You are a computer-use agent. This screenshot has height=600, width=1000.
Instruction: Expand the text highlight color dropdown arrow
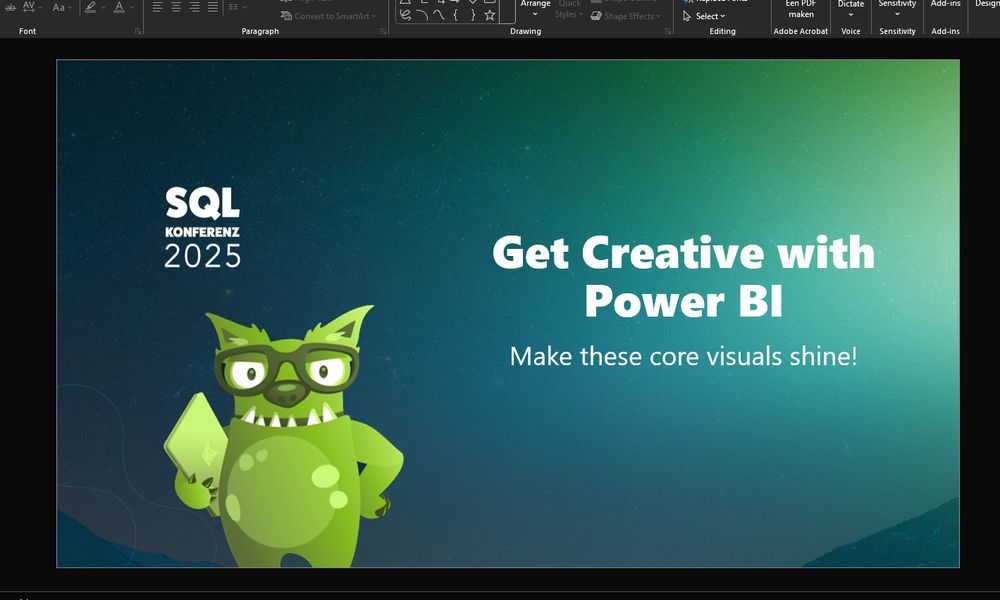point(103,8)
